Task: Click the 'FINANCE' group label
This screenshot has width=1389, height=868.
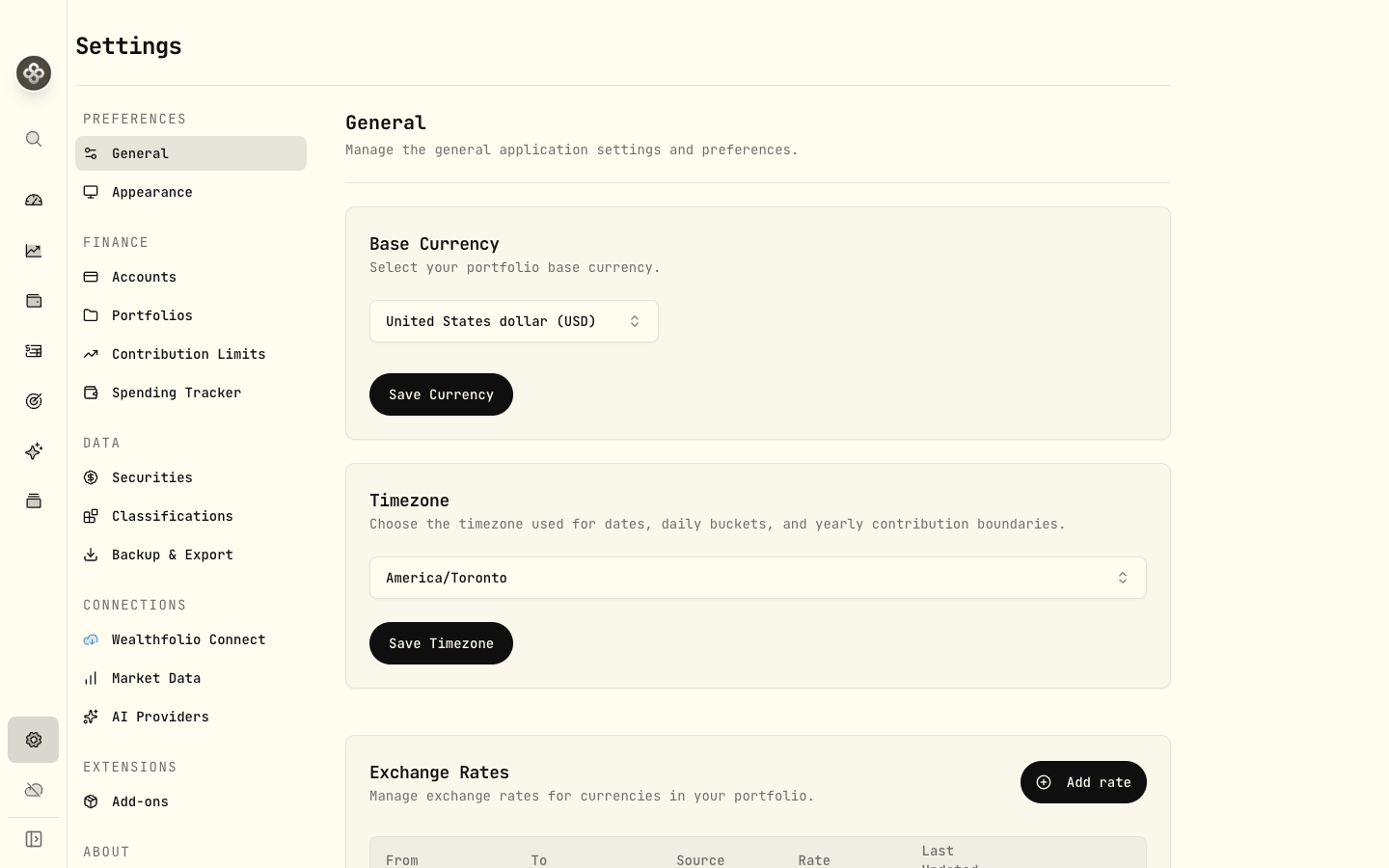Action: pyautogui.click(x=116, y=242)
